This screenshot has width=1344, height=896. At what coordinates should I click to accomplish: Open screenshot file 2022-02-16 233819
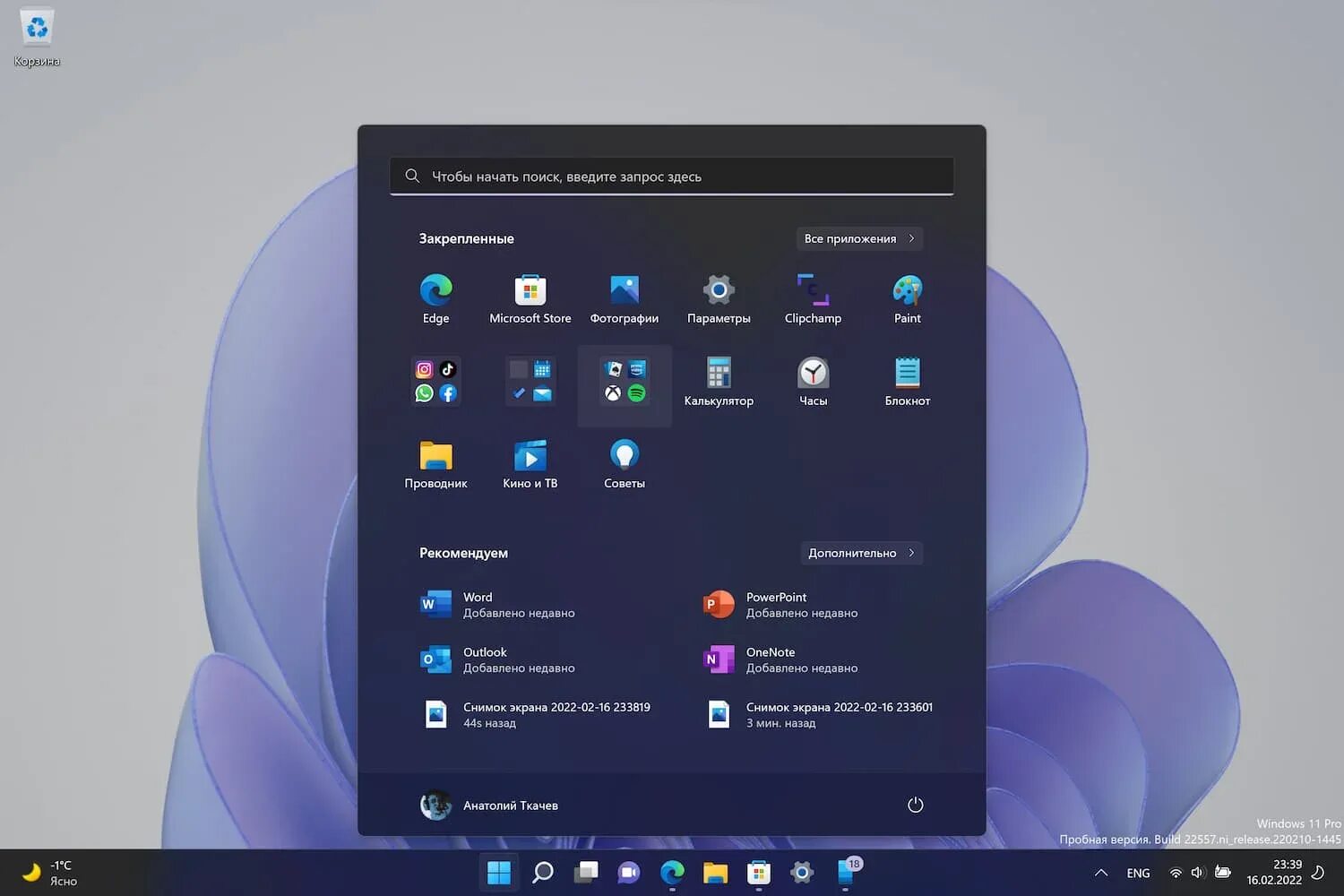pos(538,714)
